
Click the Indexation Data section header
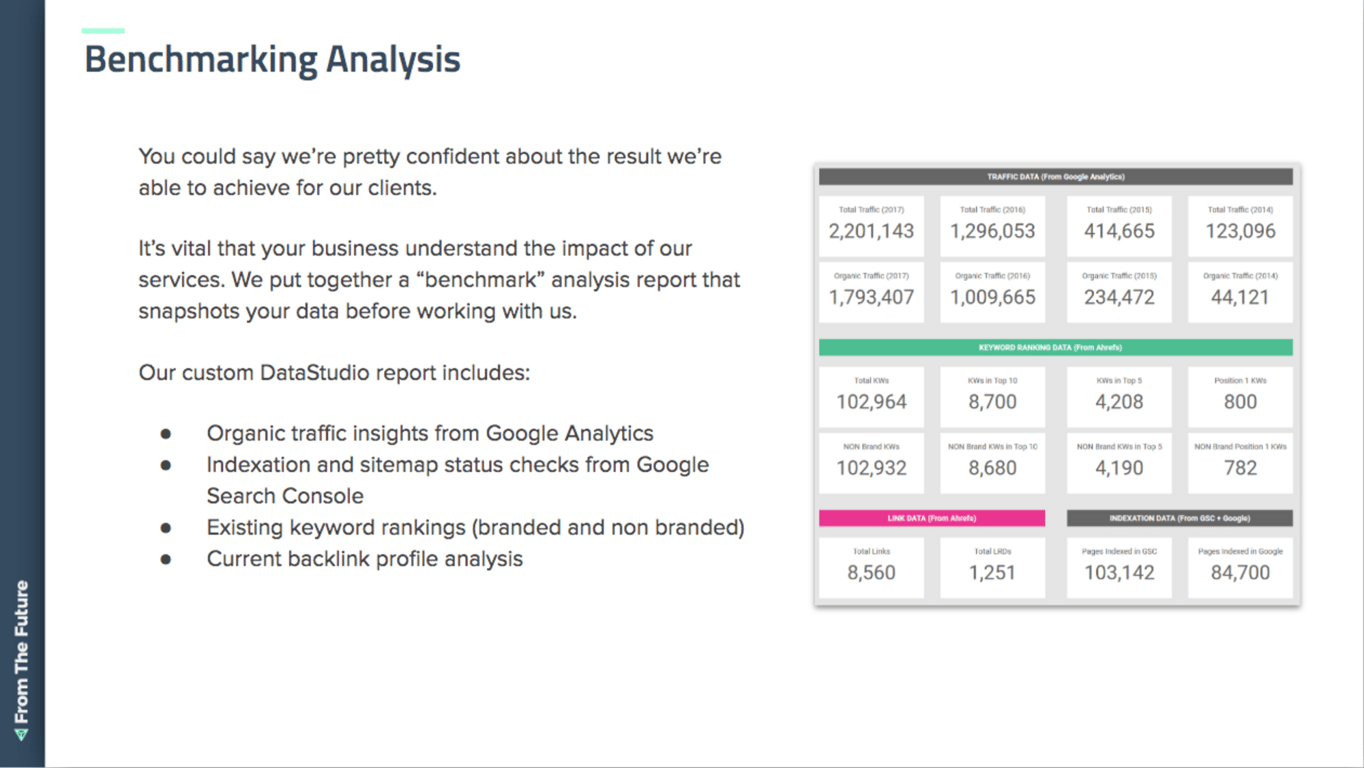(1179, 518)
